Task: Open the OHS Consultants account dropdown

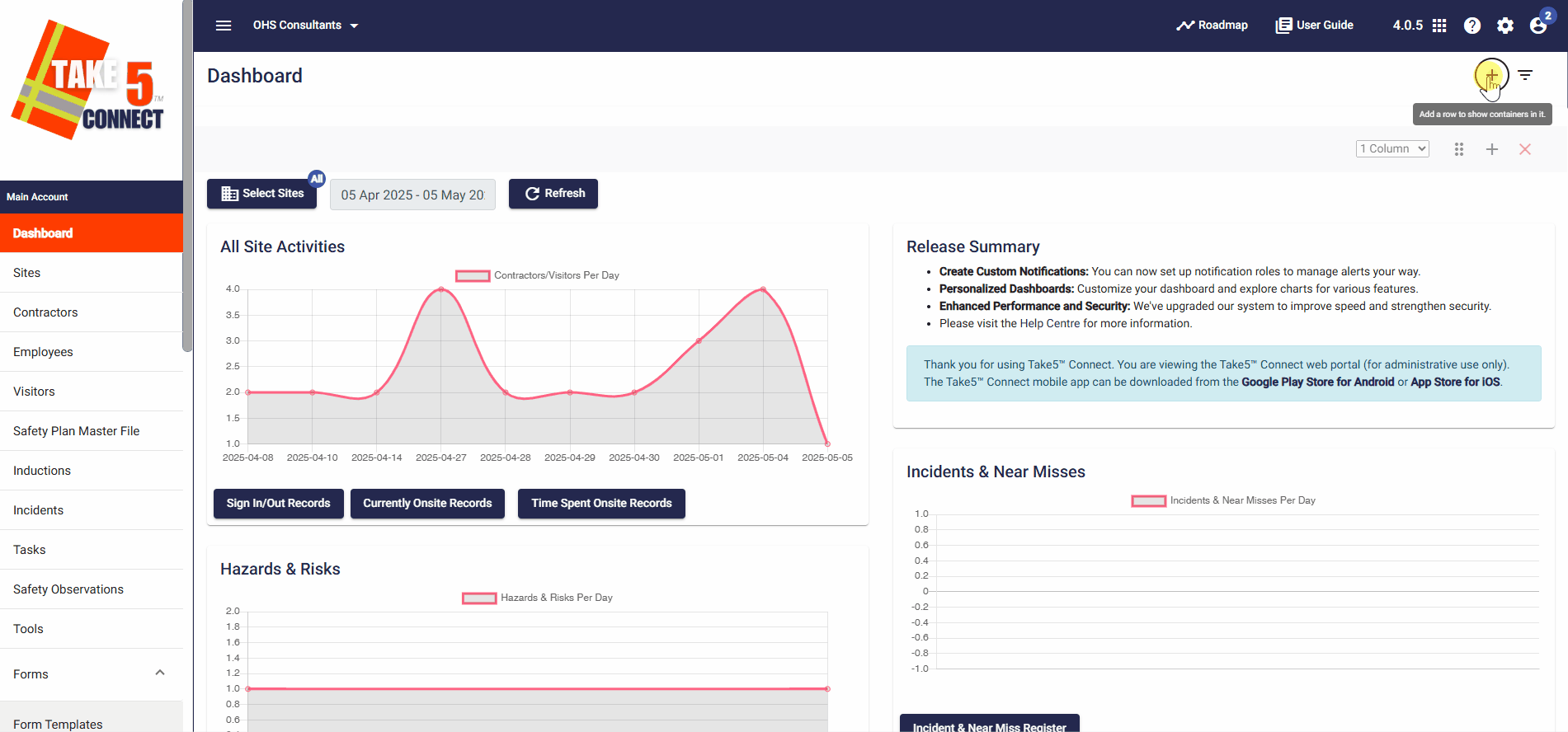Action: pos(305,26)
